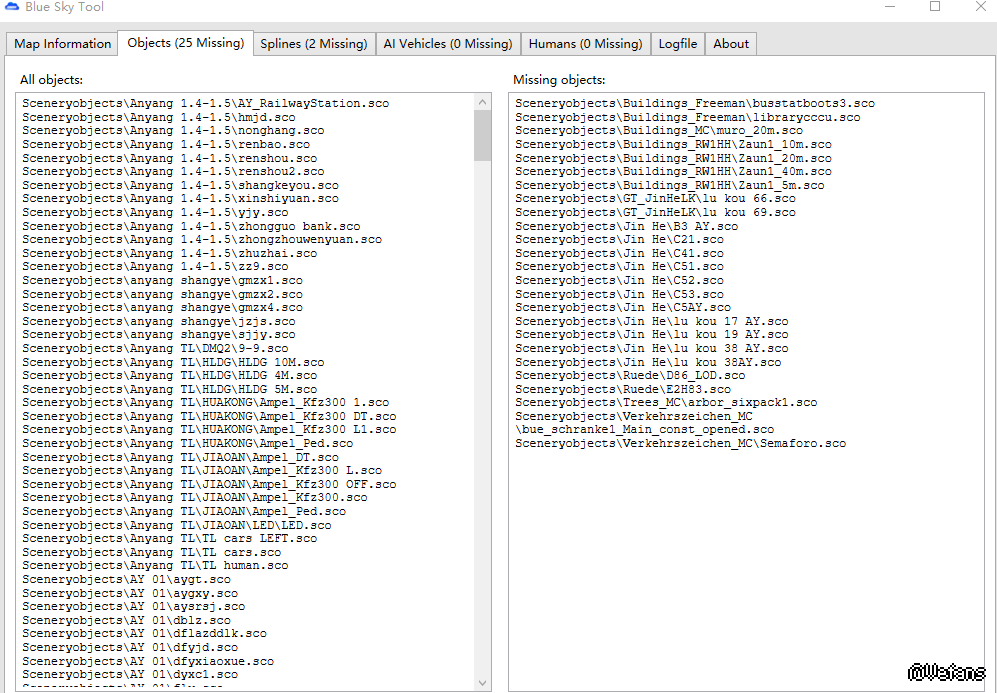
Task: Open the AI Vehicles (0 Missing) tab
Action: click(447, 44)
